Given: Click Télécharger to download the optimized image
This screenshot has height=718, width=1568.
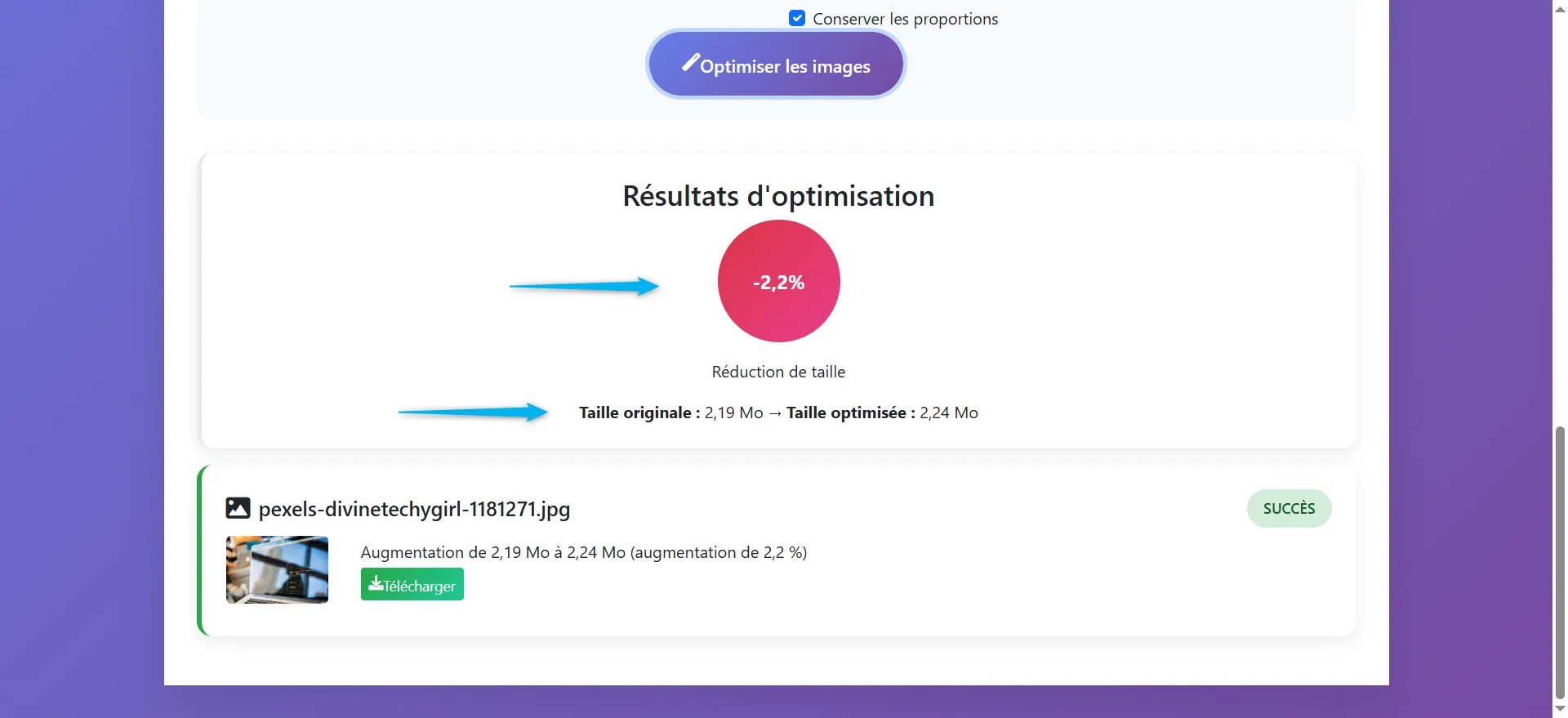Looking at the screenshot, I should click(412, 584).
